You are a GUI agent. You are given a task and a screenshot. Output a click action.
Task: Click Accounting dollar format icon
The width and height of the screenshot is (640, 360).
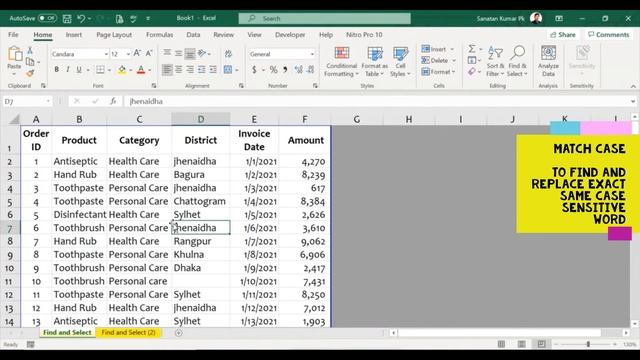pyautogui.click(x=254, y=70)
